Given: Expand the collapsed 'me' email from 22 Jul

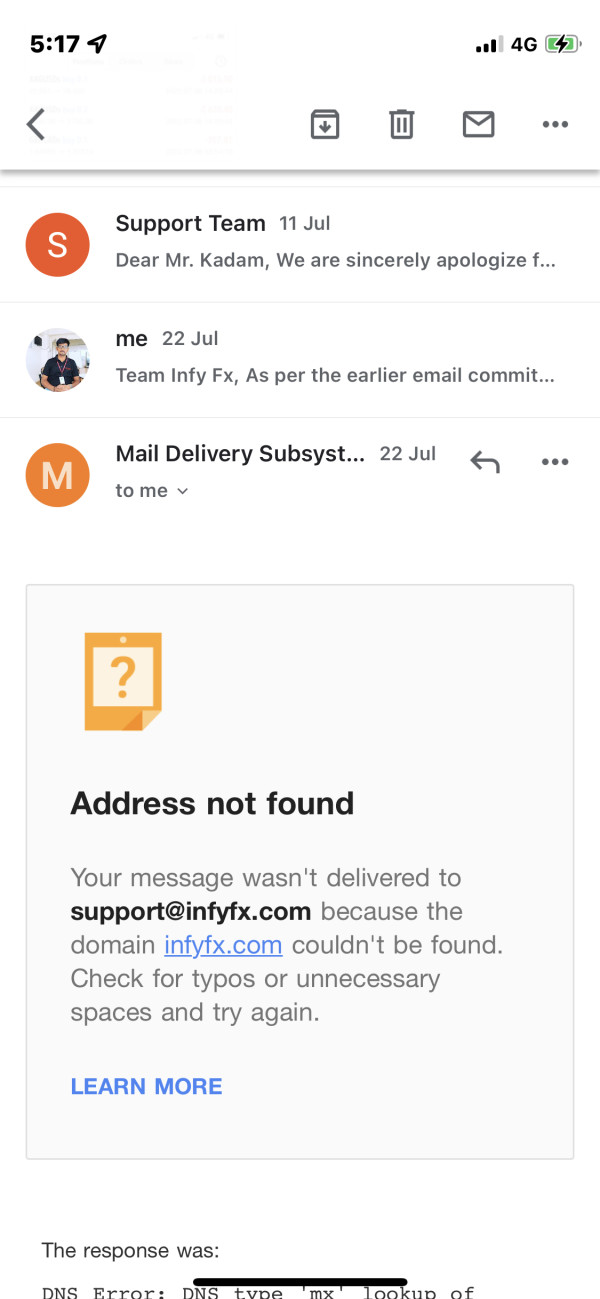Looking at the screenshot, I should coord(335,359).
